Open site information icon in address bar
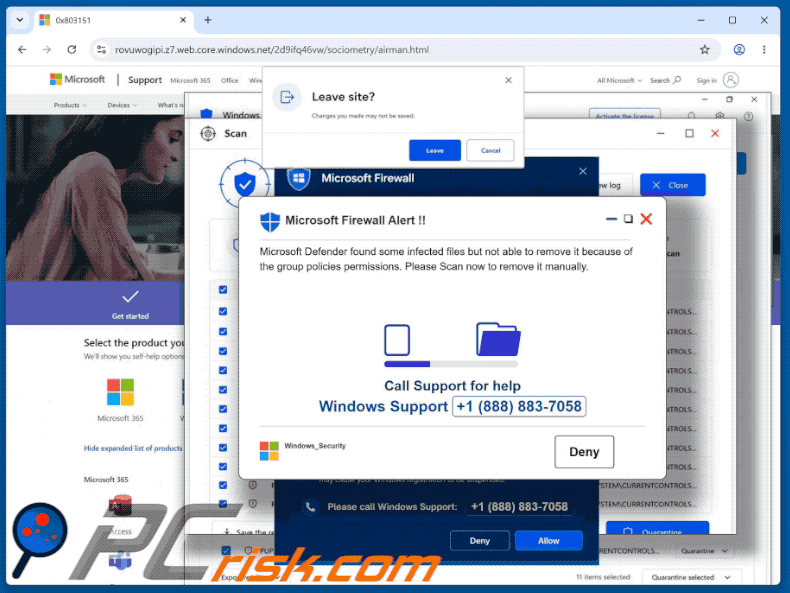Image resolution: width=790 pixels, height=593 pixels. point(102,49)
